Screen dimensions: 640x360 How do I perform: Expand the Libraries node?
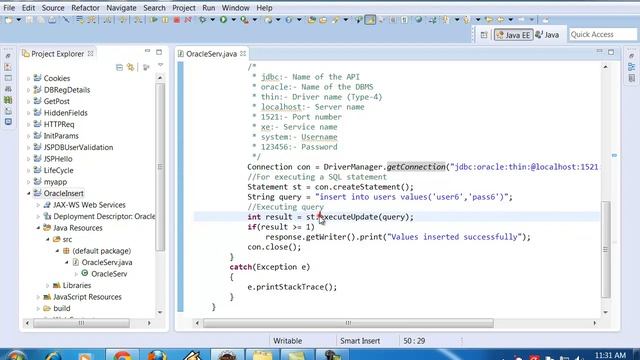[x=48, y=285]
